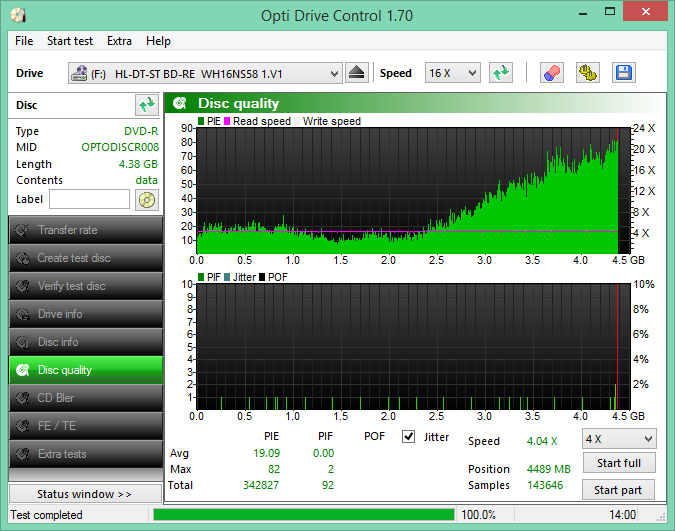Click the PIF average 0.00
Screen dimensions: 675x531
pos(323,453)
